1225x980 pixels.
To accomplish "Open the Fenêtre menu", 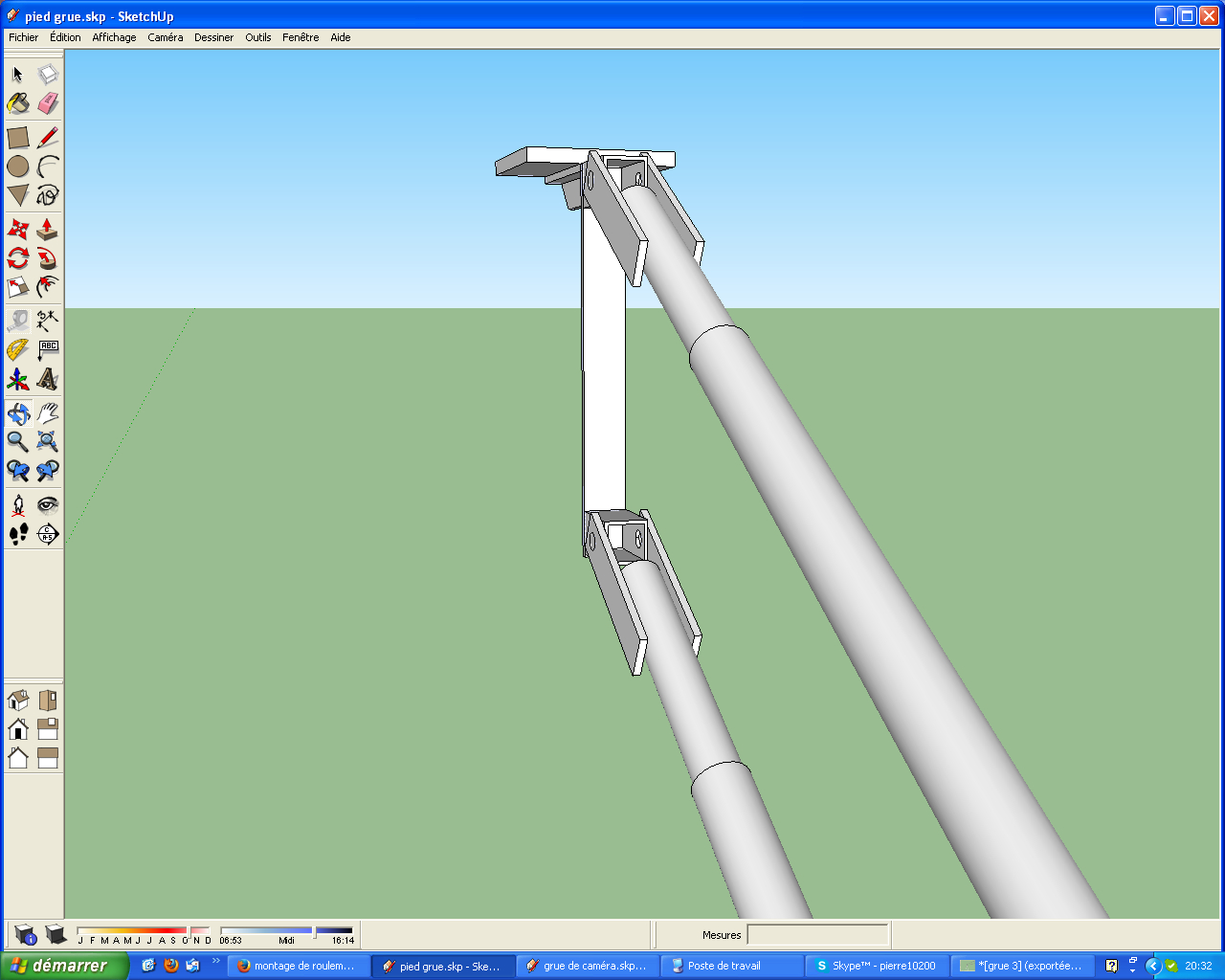I will tap(301, 37).
